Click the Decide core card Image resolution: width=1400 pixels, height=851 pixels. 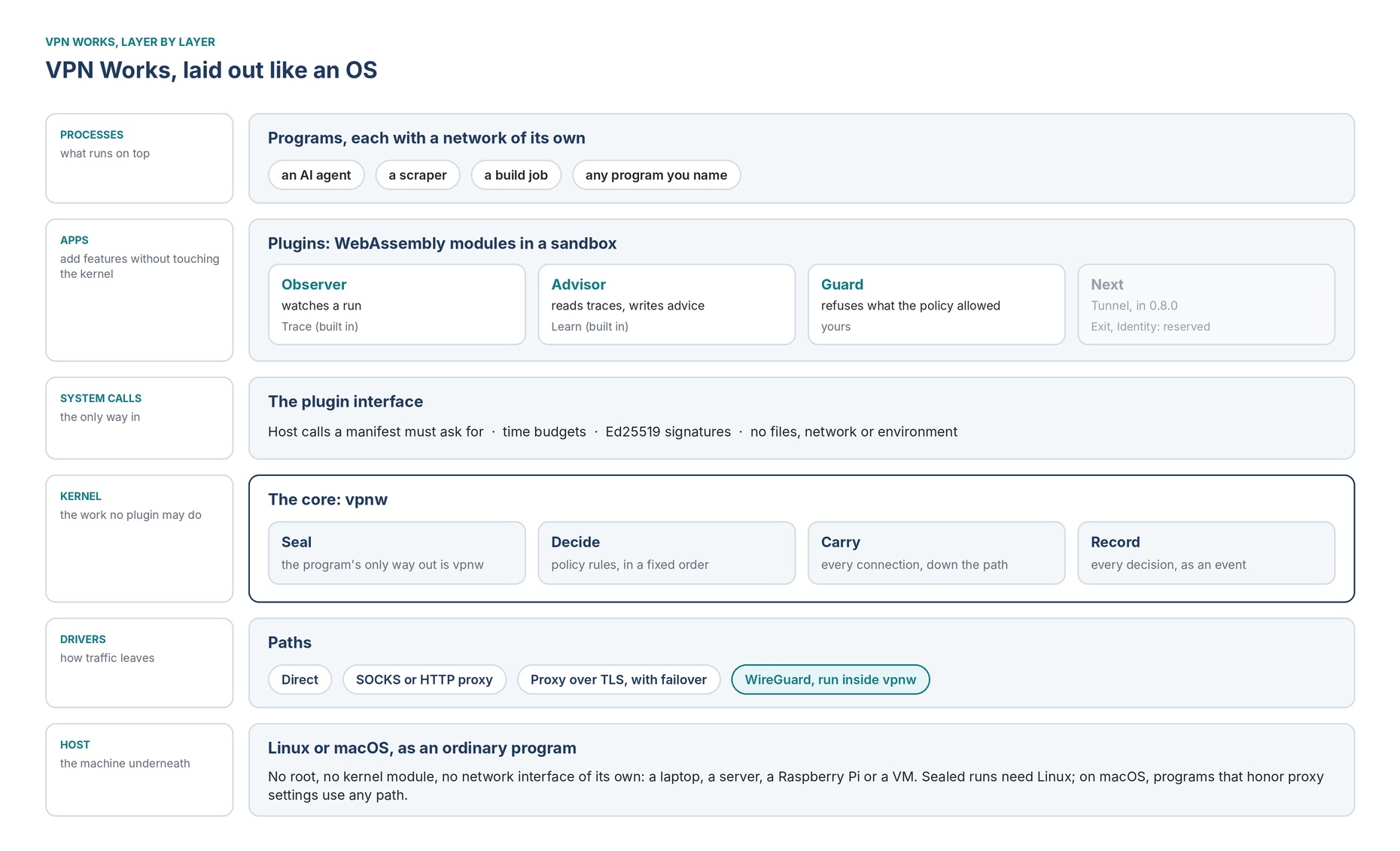point(667,553)
